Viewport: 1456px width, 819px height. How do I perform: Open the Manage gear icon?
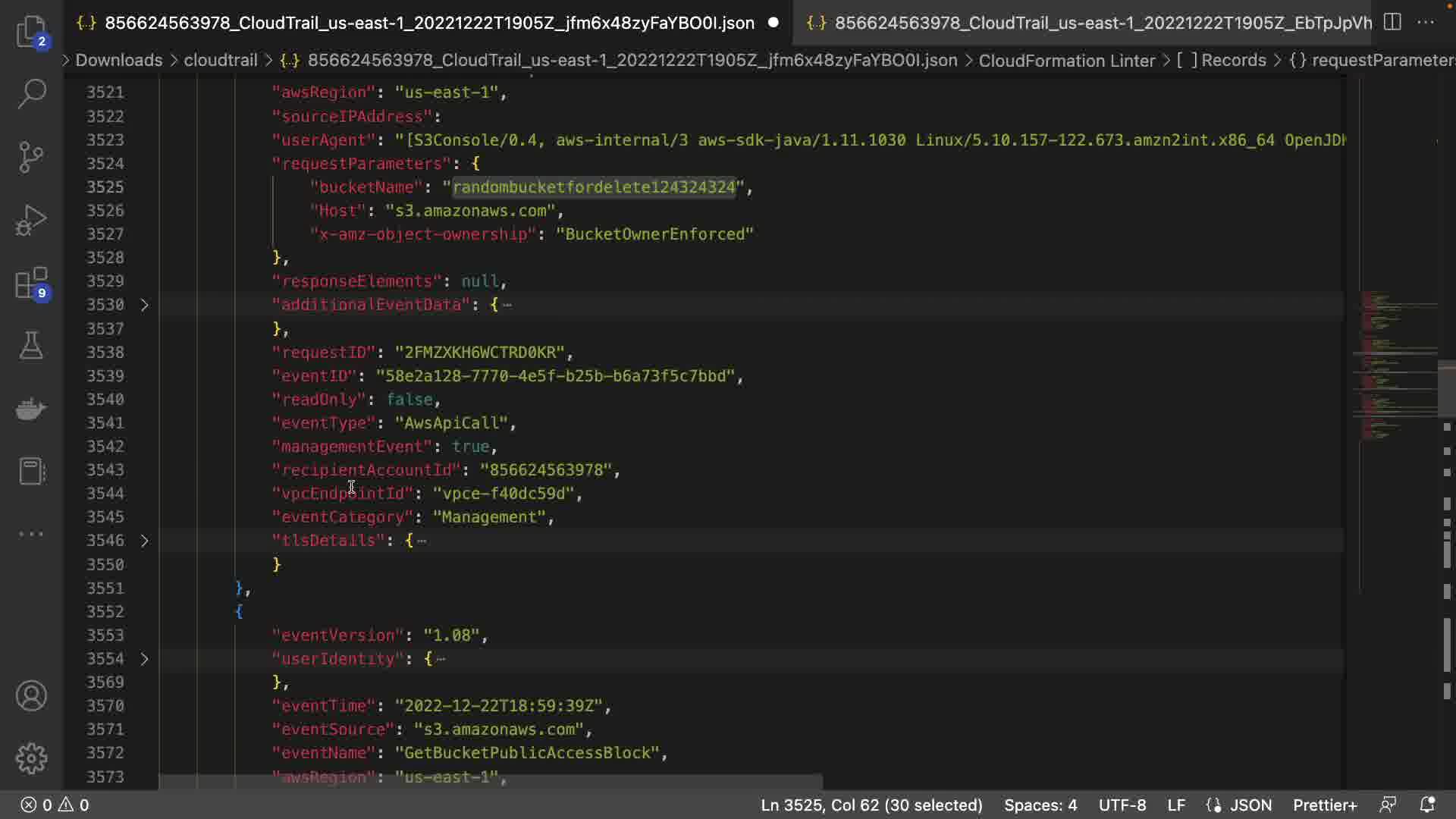tap(32, 758)
